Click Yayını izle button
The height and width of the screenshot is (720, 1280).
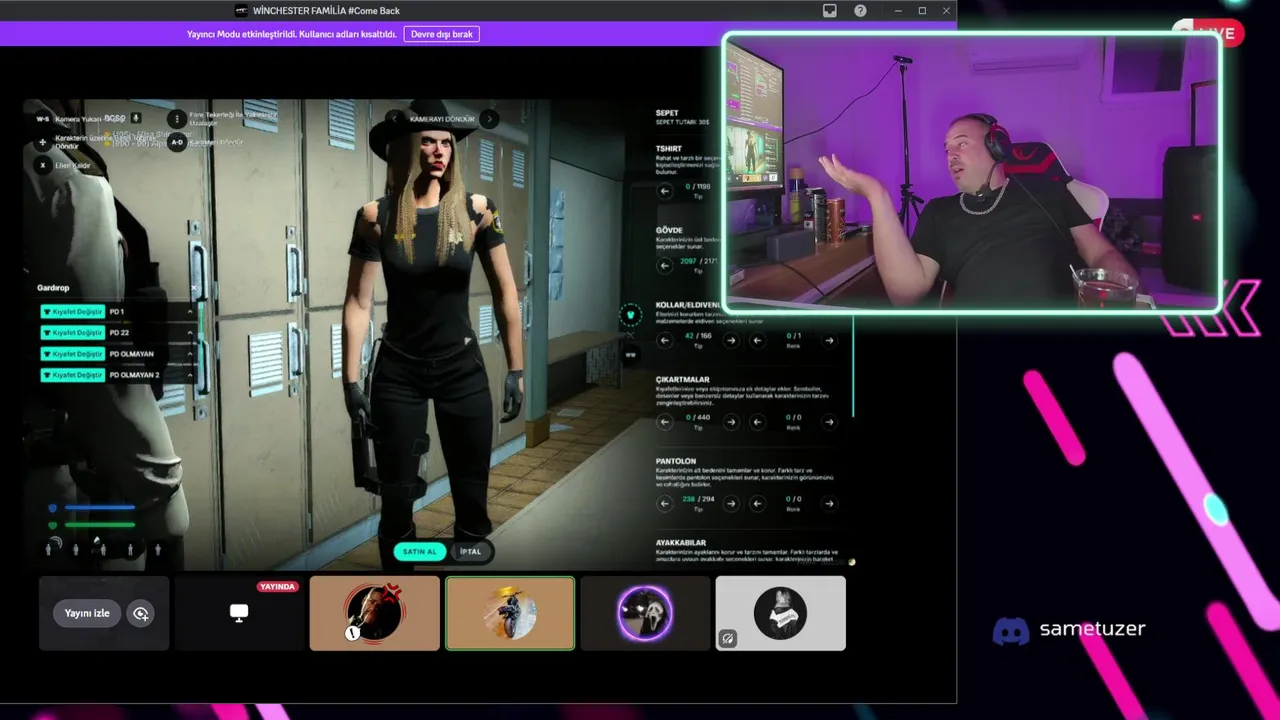tap(87, 613)
